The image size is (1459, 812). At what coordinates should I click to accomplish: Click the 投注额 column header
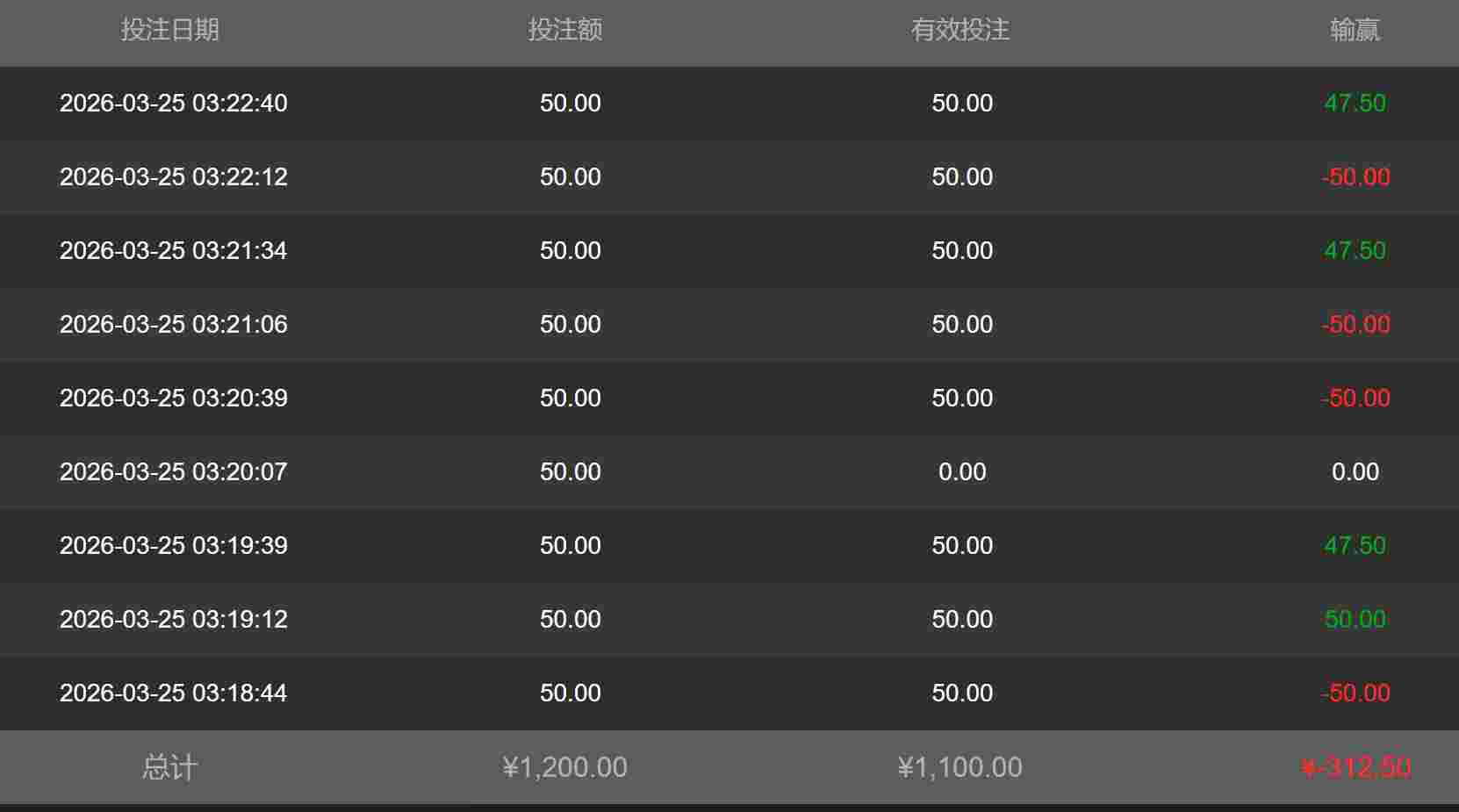pos(565,30)
